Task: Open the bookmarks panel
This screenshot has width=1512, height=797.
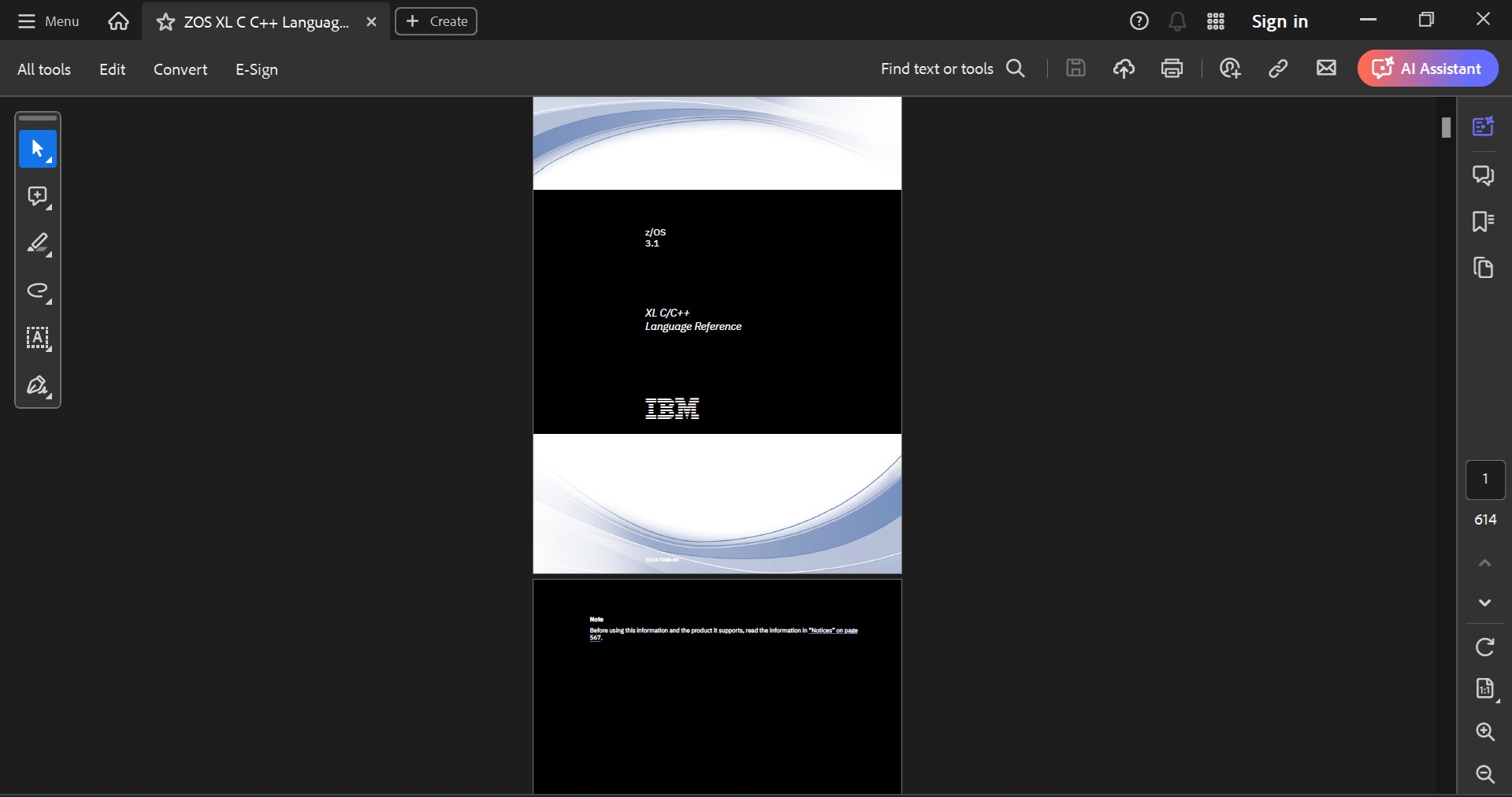Action: click(1484, 222)
